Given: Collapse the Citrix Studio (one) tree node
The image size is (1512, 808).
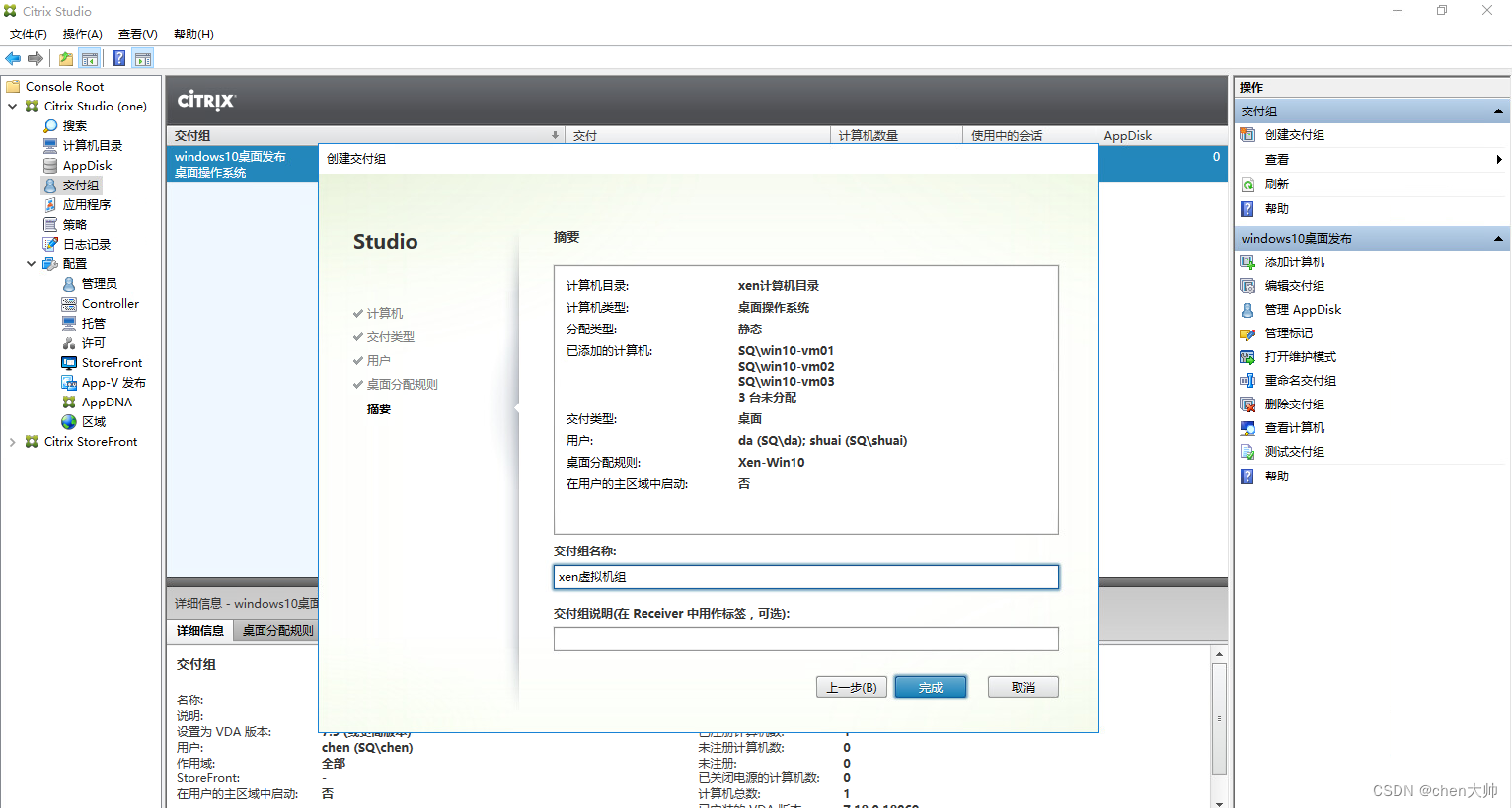Looking at the screenshot, I should pyautogui.click(x=13, y=107).
